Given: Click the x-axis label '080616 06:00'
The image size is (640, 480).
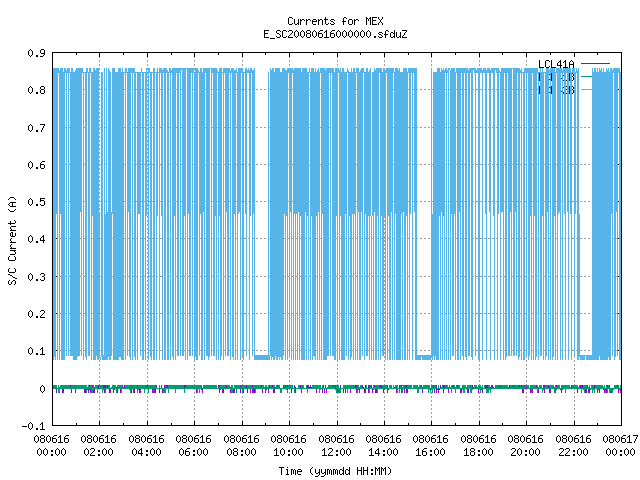Looking at the screenshot, I should pos(194,446).
